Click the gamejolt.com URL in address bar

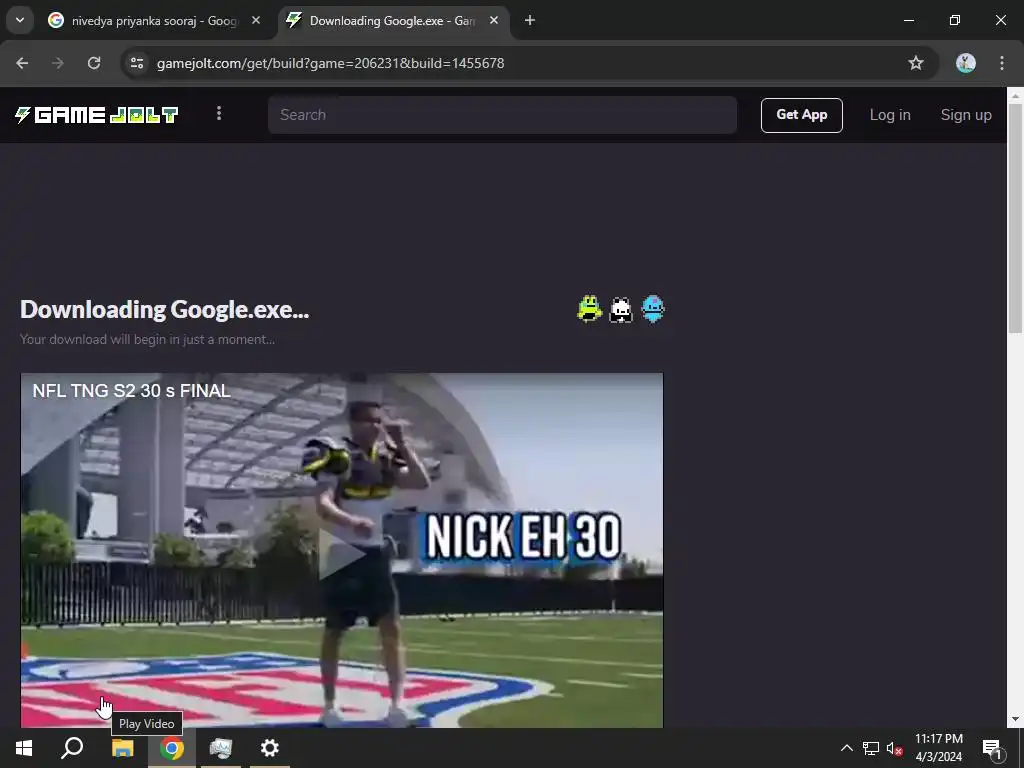330,63
